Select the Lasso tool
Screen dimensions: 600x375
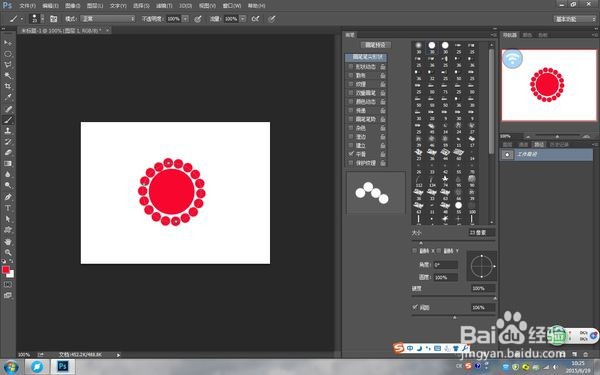(x=8, y=65)
